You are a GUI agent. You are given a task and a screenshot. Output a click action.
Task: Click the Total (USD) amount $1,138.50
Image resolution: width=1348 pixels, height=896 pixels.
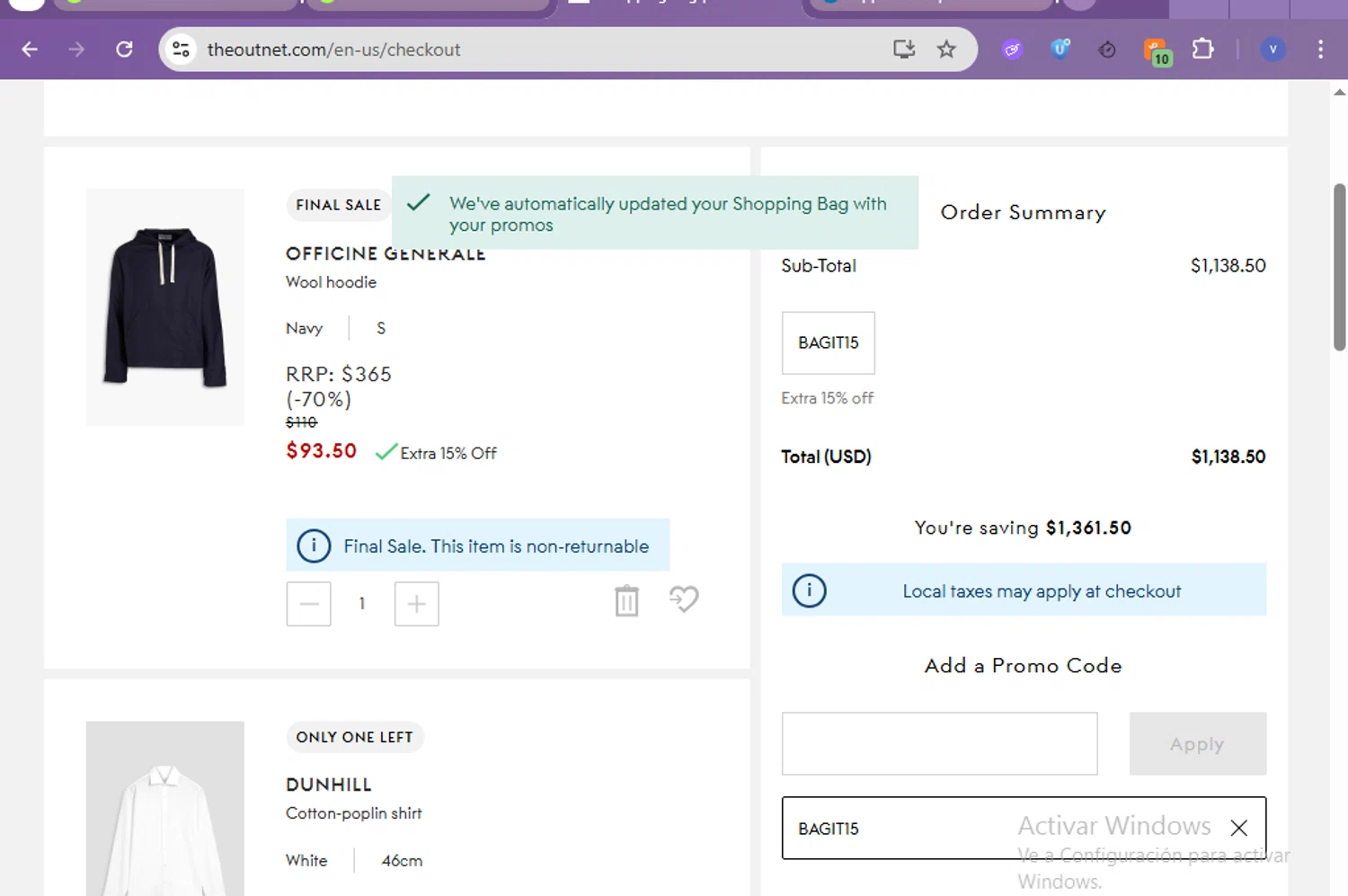[1228, 457]
